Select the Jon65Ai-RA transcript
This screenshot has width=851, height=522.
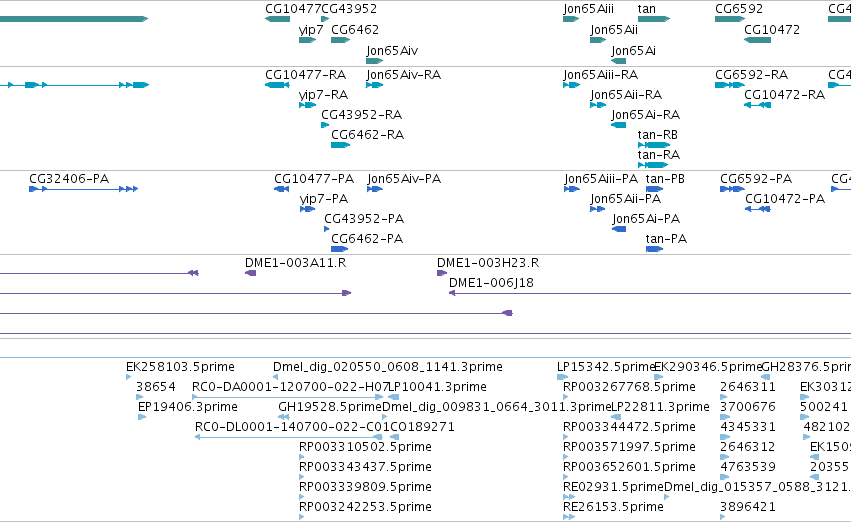(x=618, y=125)
